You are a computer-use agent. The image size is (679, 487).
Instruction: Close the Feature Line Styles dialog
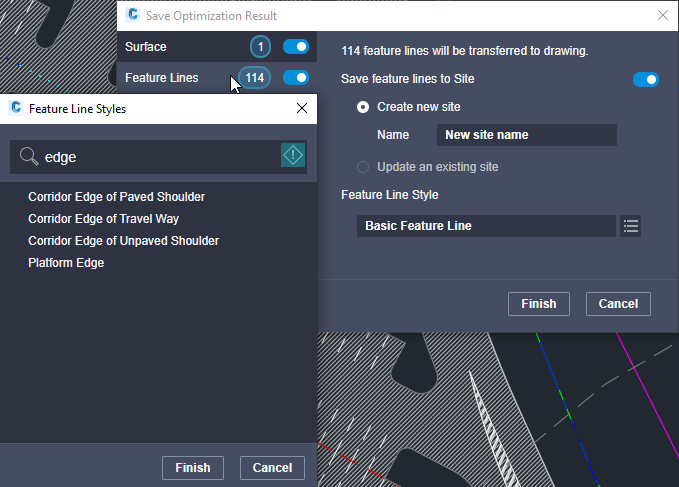[302, 108]
